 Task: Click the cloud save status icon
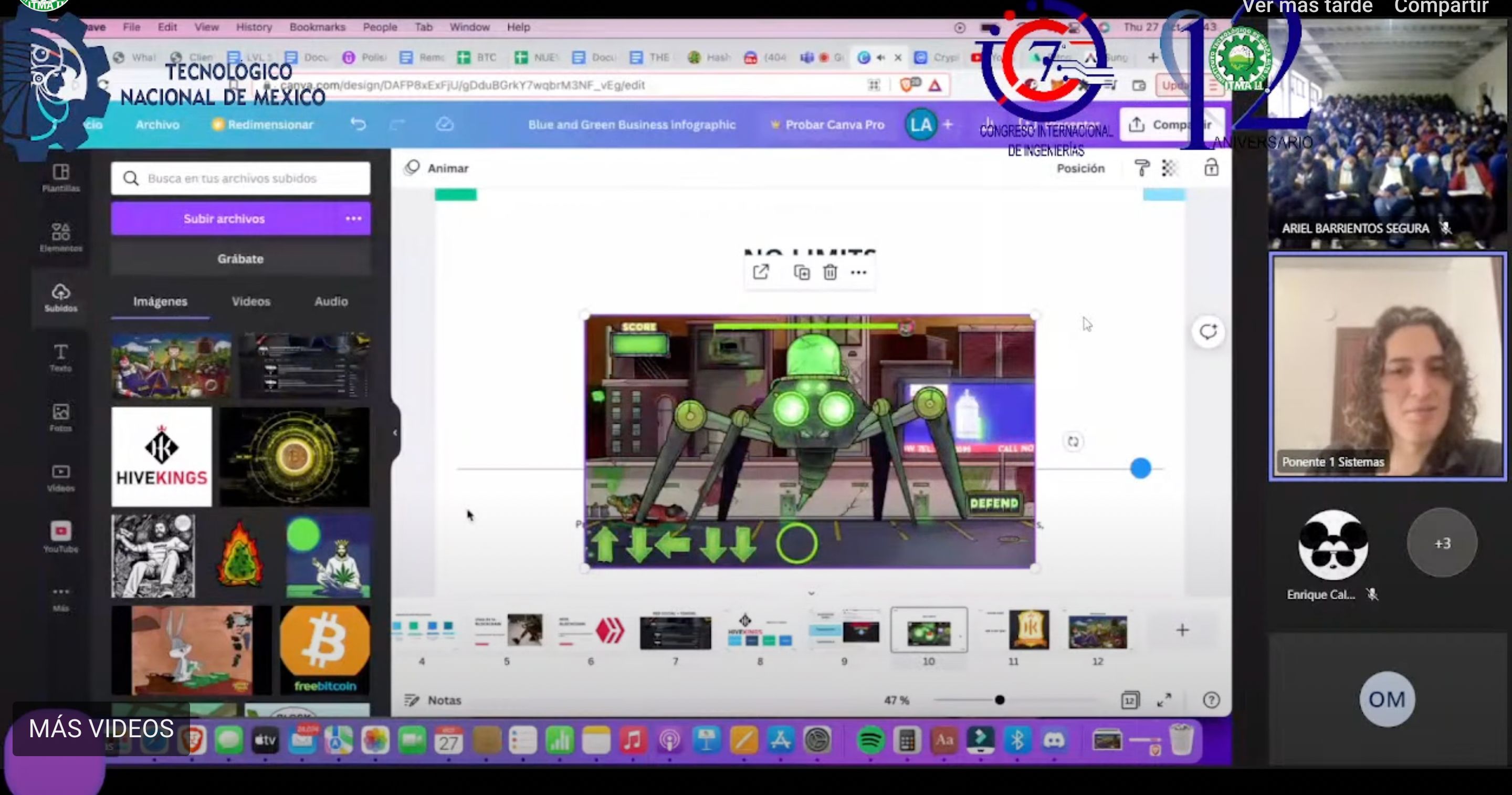(444, 124)
